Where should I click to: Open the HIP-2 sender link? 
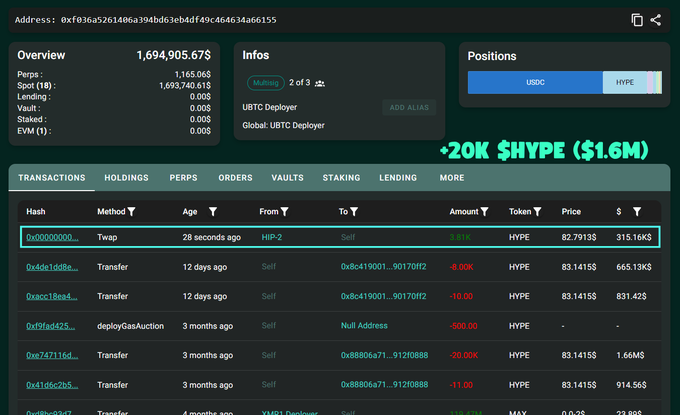click(272, 237)
